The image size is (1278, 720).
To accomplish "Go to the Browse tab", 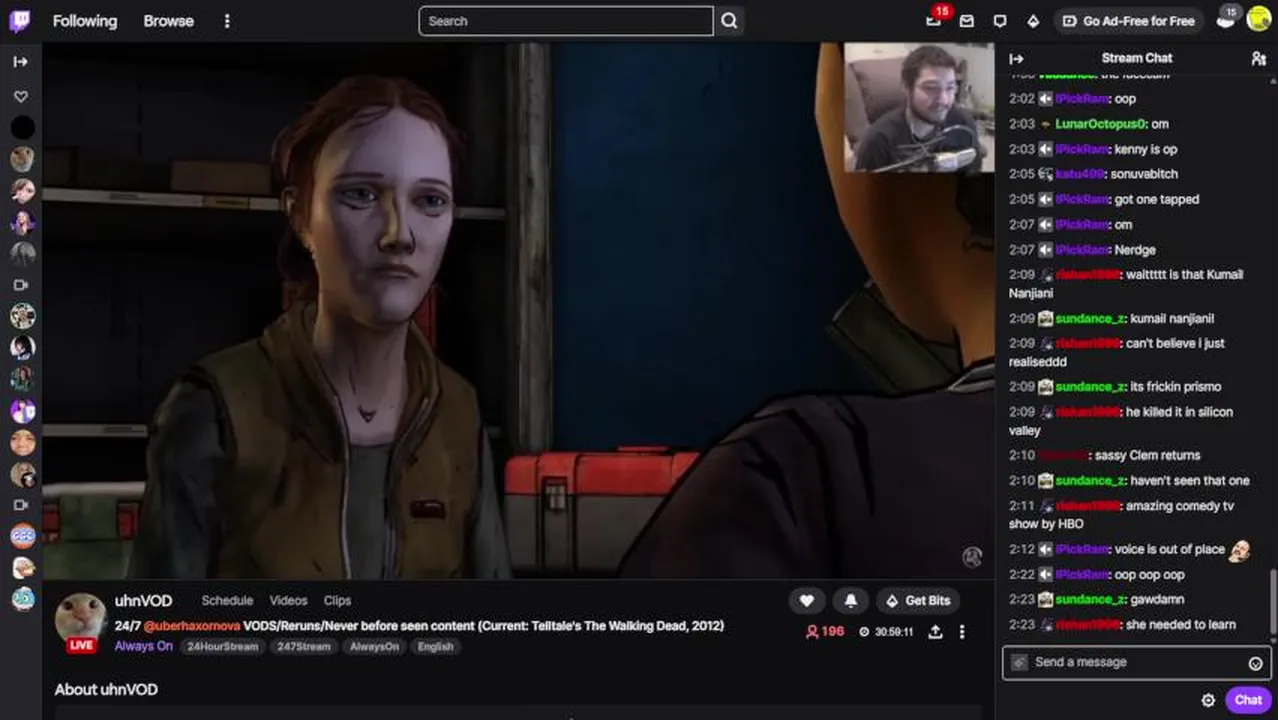I will point(168,21).
